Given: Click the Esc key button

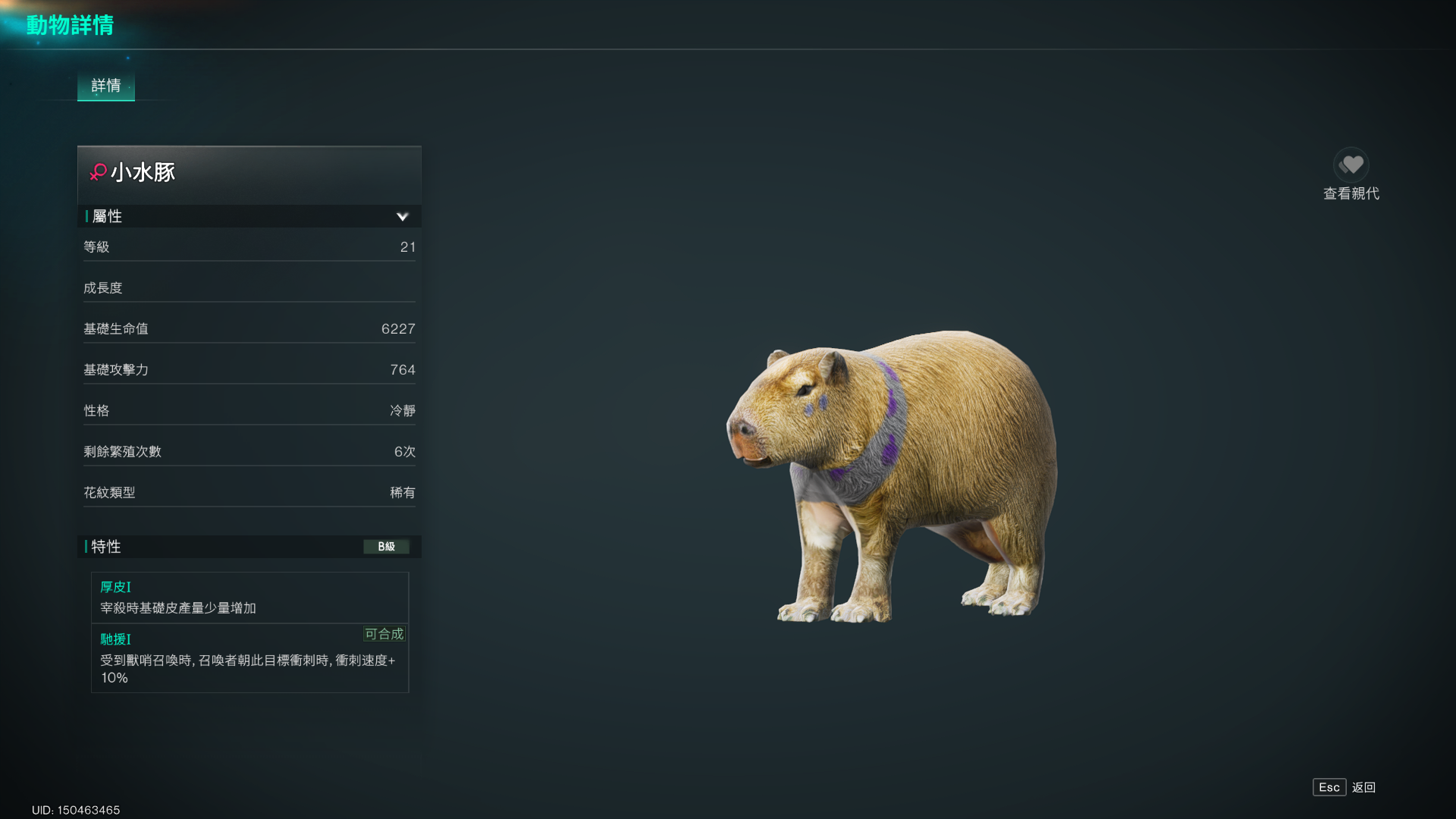Looking at the screenshot, I should pyautogui.click(x=1329, y=787).
